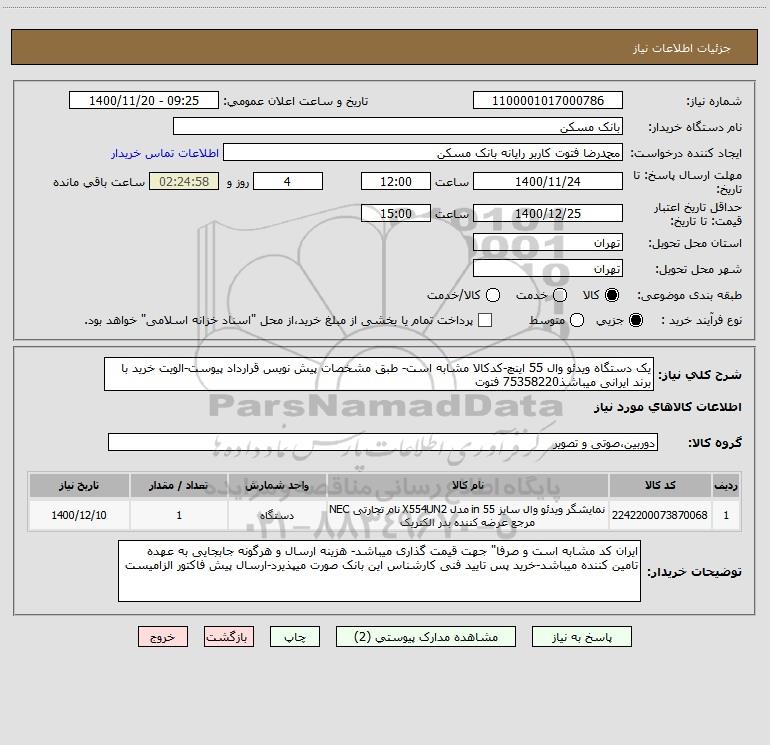
Task: Click product code cell 2242200073870068
Action: coord(660,515)
